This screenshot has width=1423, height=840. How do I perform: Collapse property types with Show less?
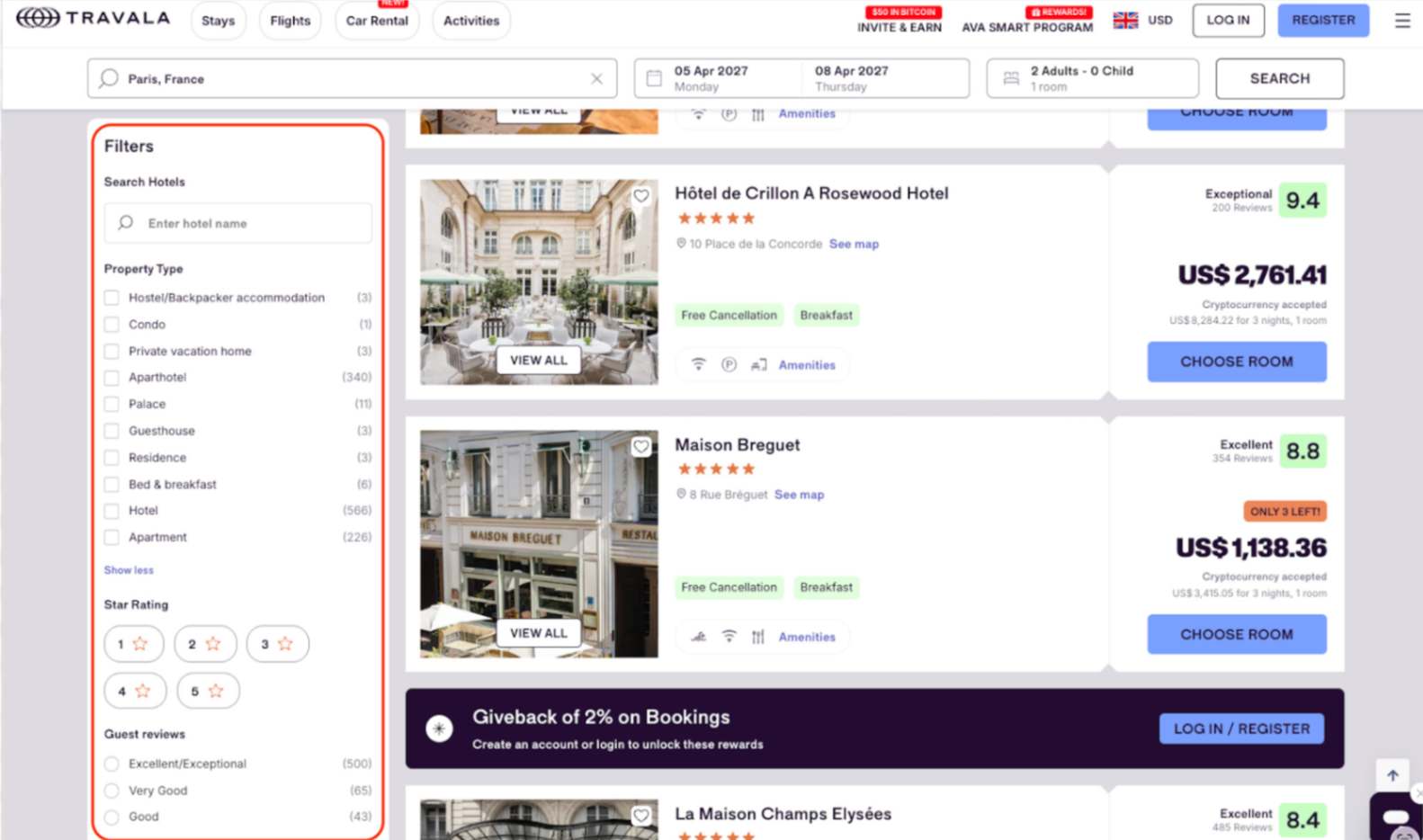pyautogui.click(x=129, y=570)
